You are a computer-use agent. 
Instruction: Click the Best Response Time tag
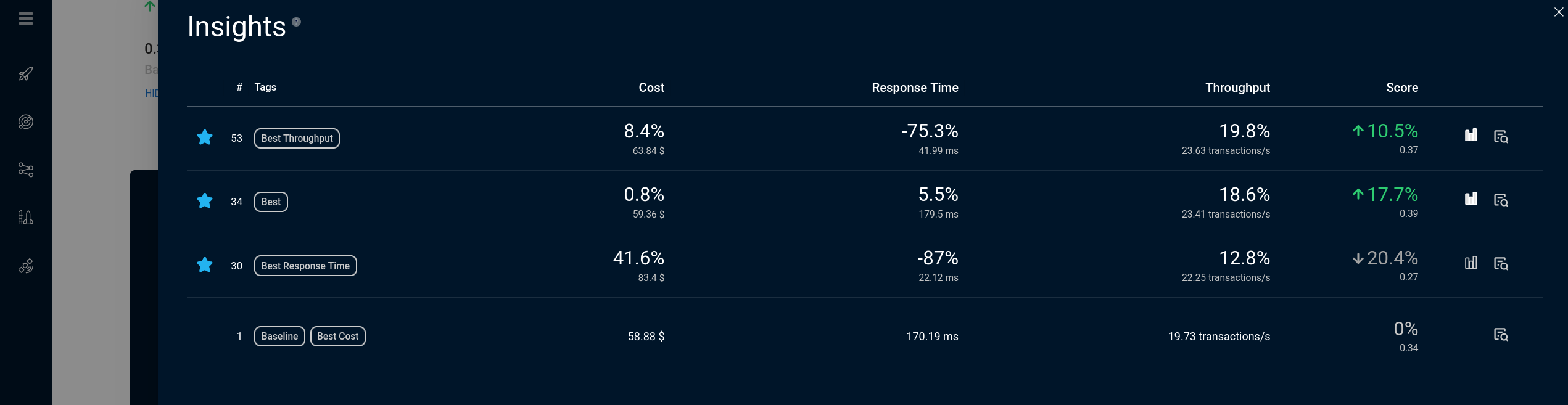[305, 266]
